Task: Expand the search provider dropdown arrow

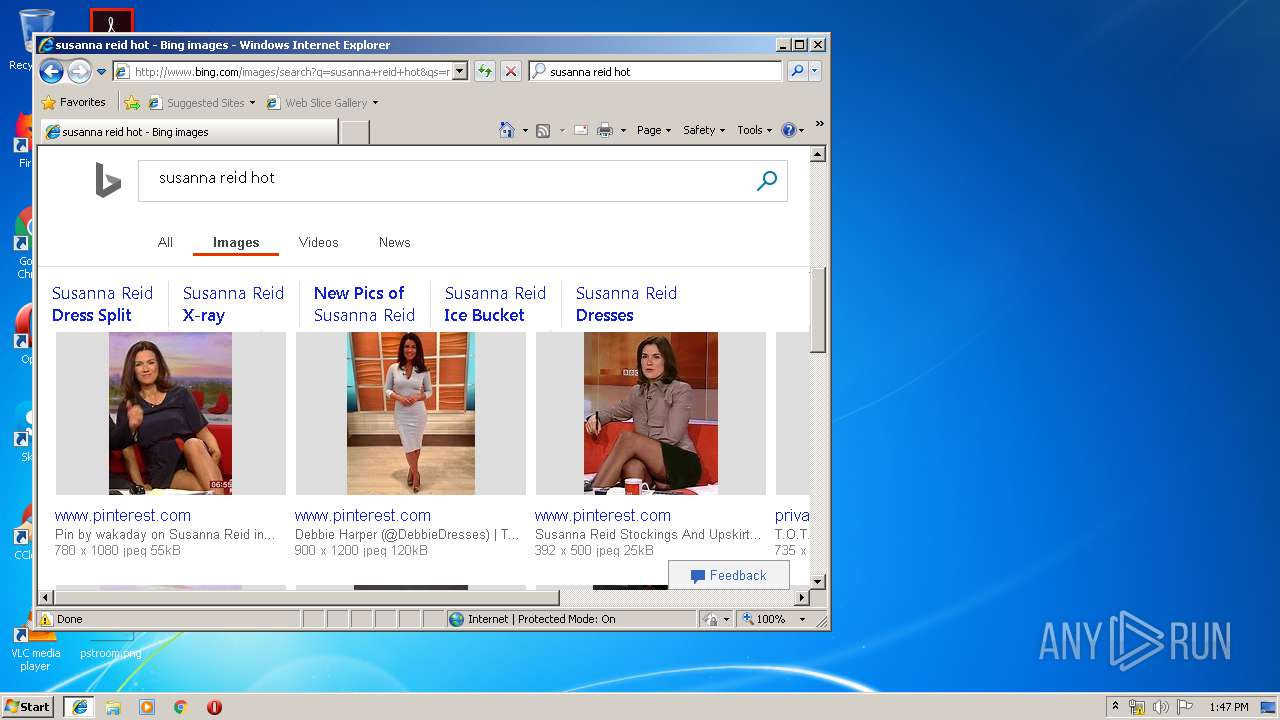Action: coord(815,71)
